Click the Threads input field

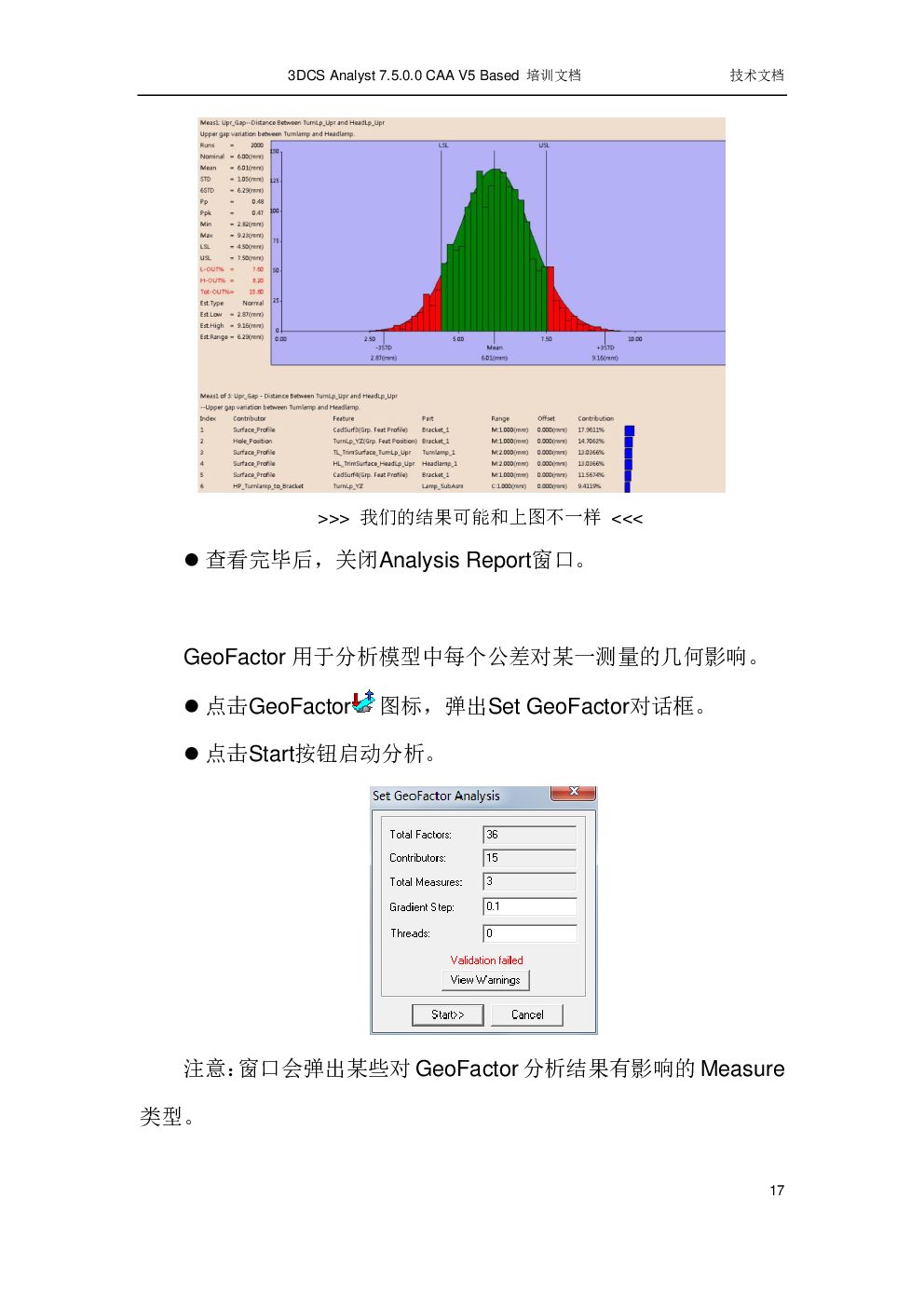[529, 933]
